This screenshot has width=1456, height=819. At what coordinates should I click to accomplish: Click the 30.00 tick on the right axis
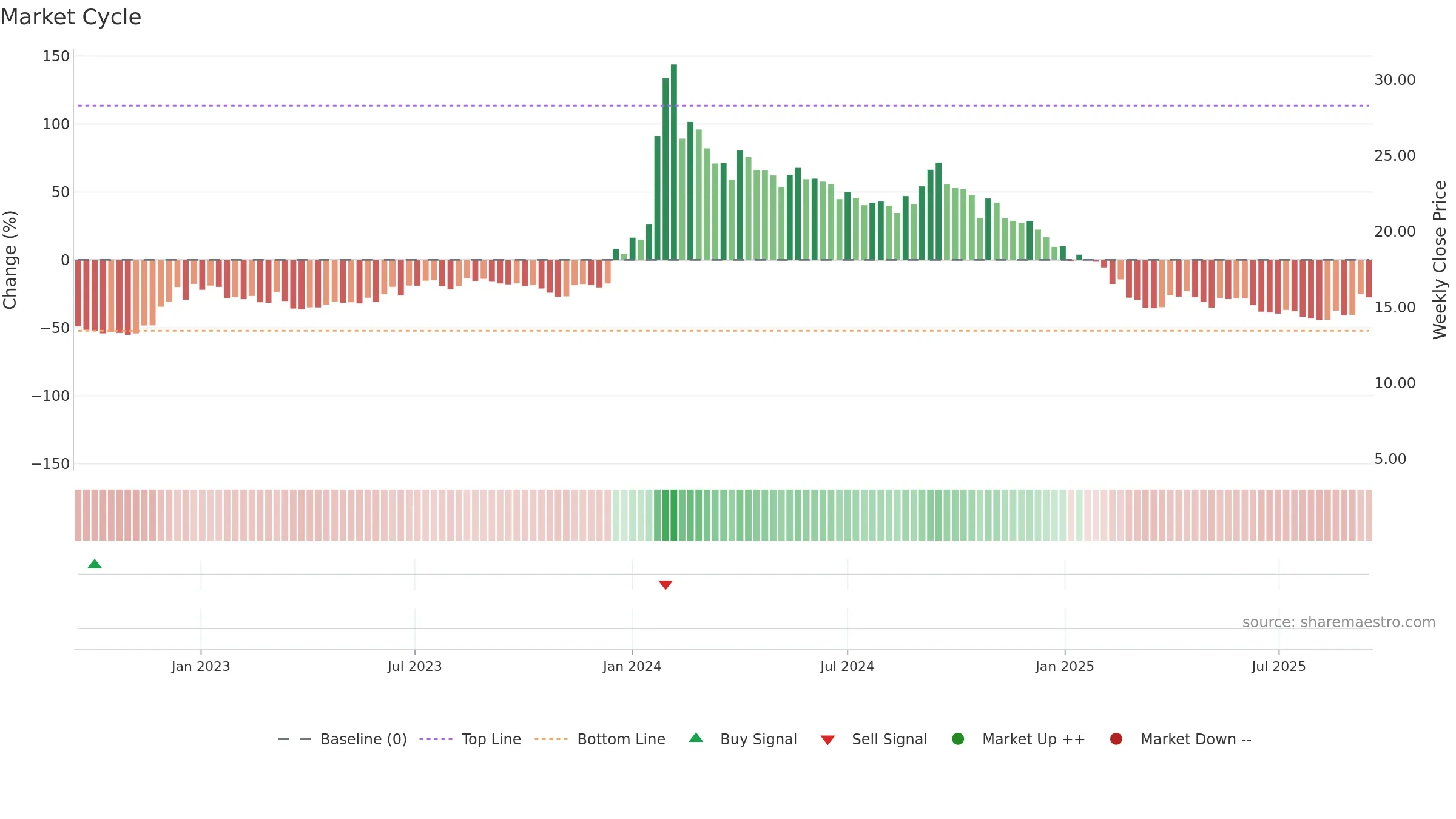point(1395,80)
